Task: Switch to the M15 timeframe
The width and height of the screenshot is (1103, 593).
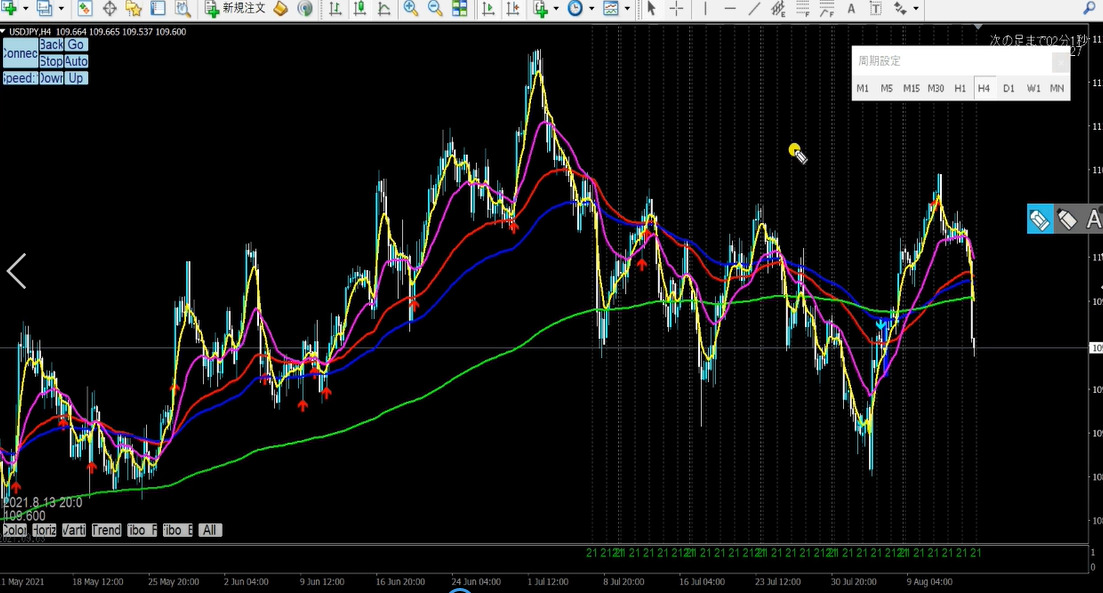Action: pos(911,88)
